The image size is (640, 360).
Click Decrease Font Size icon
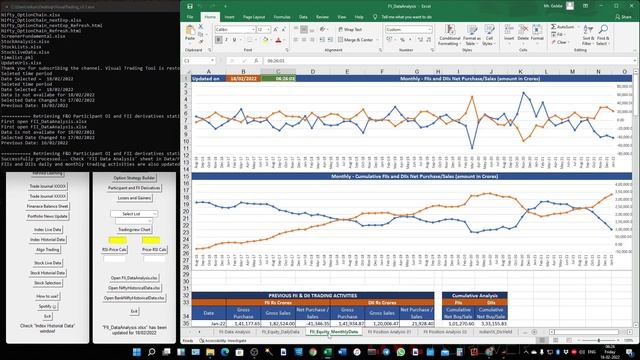283,29
